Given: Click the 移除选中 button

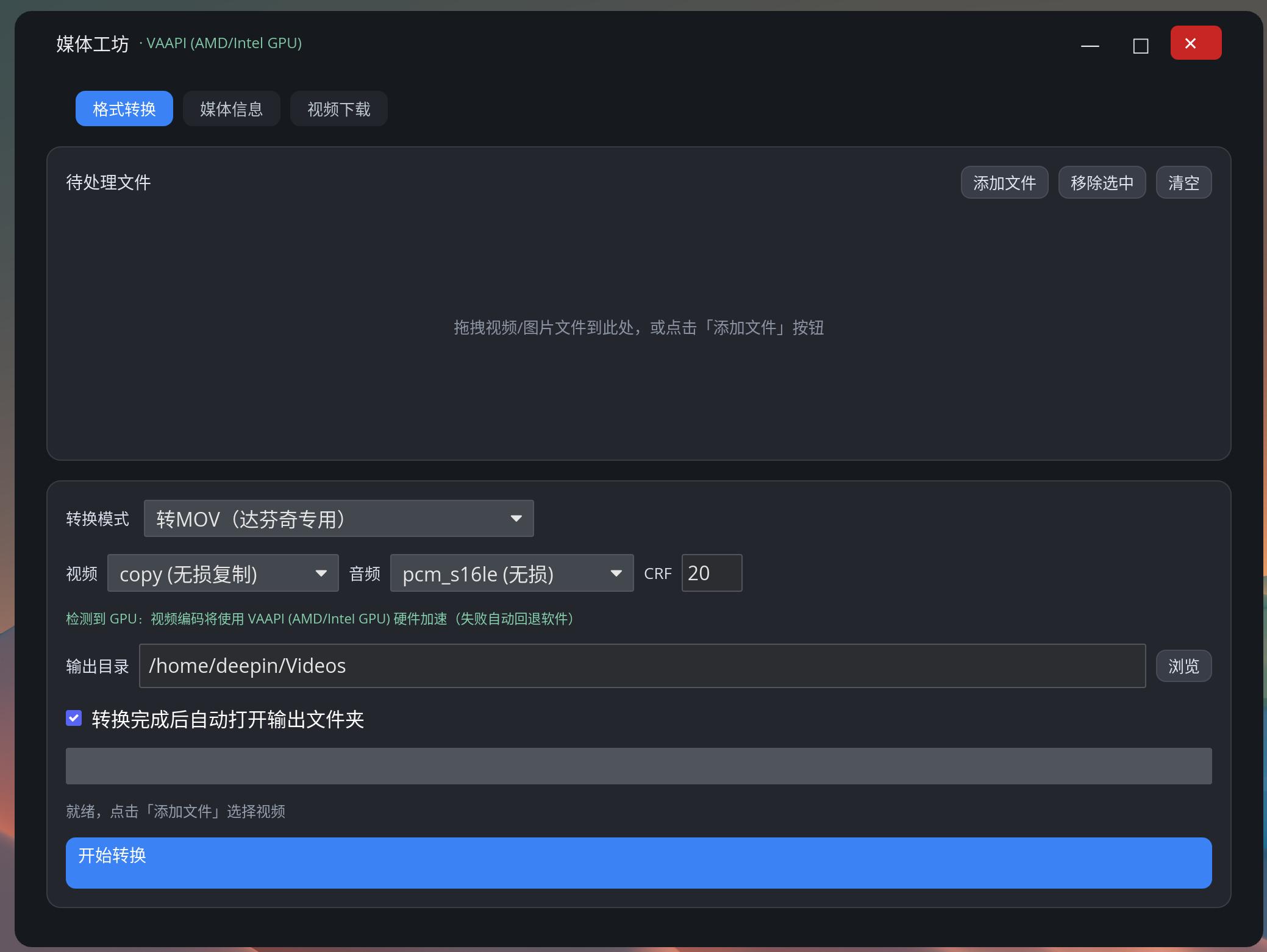Looking at the screenshot, I should click(1102, 182).
